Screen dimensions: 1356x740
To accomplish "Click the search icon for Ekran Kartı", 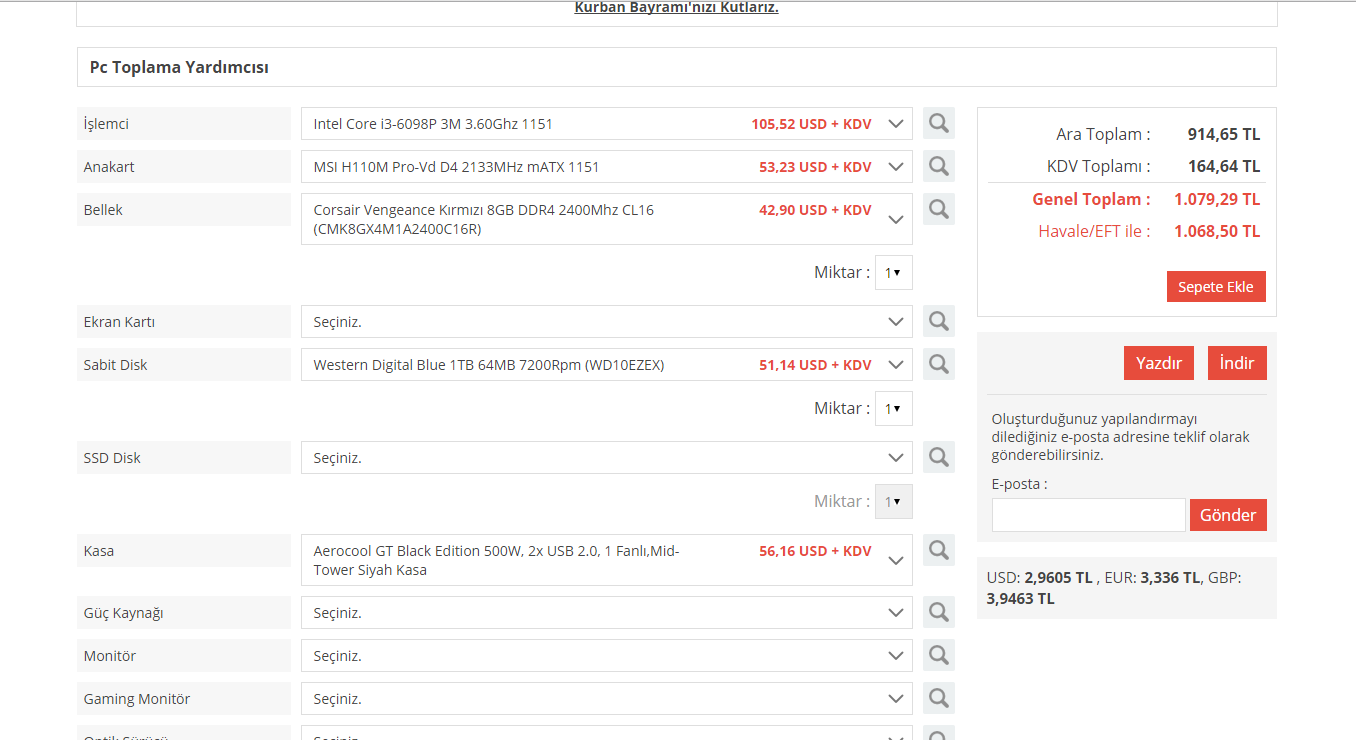I will pyautogui.click(x=938, y=321).
